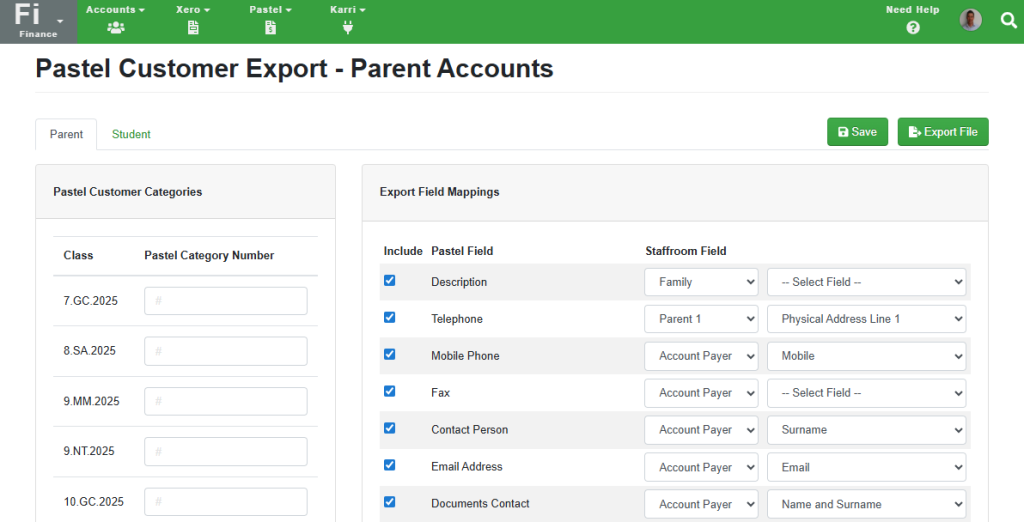This screenshot has height=522, width=1024.
Task: Switch to the Student tab
Action: 131,134
